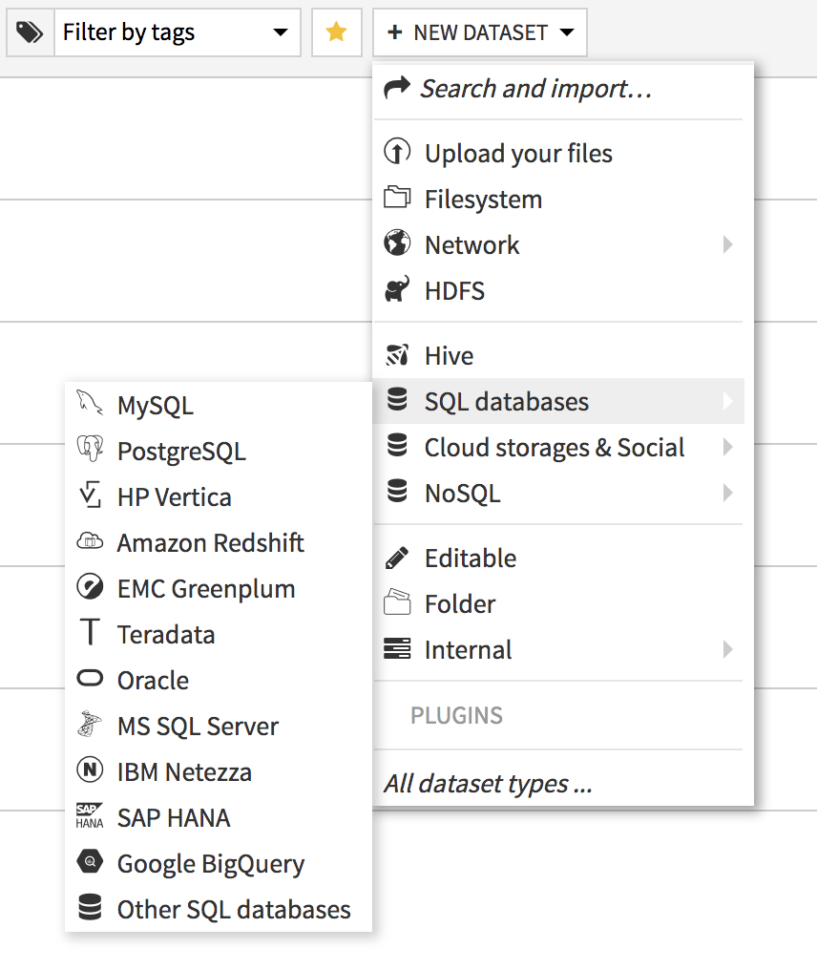Viewport: 817px width, 970px height.
Task: Select the Folder dataset text
Action: [x=460, y=604]
